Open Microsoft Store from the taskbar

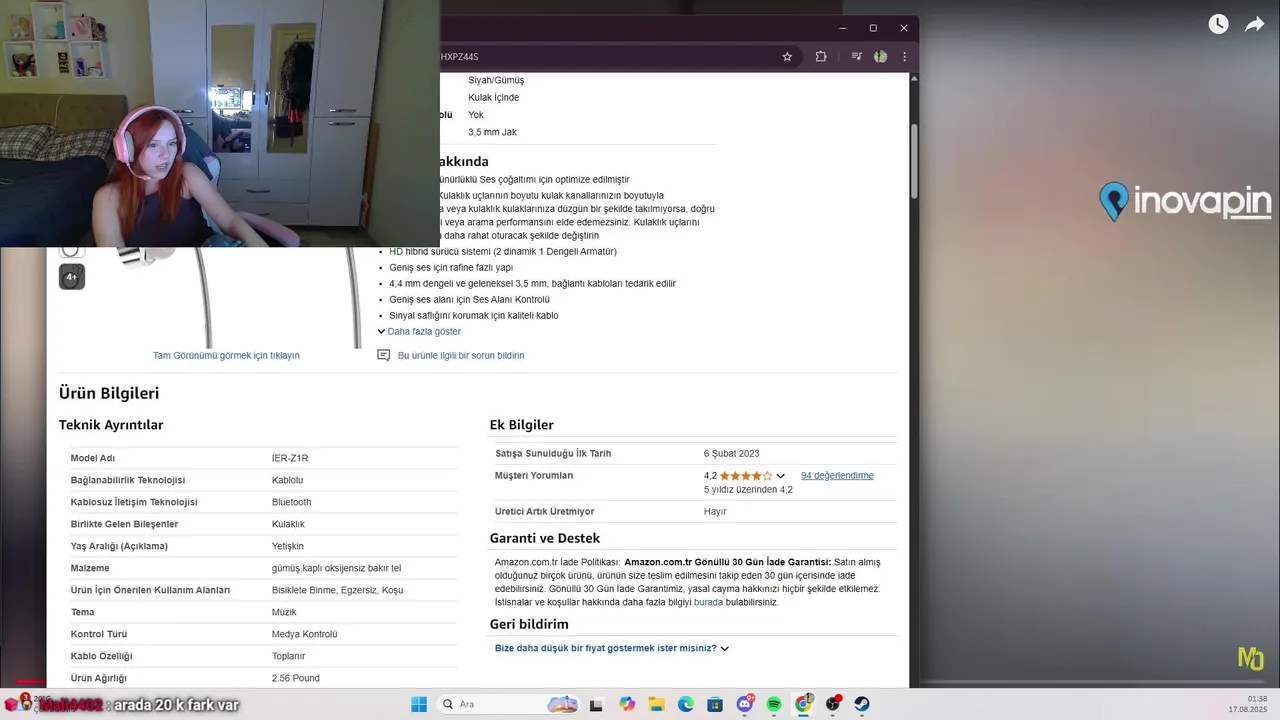pyautogui.click(x=715, y=704)
